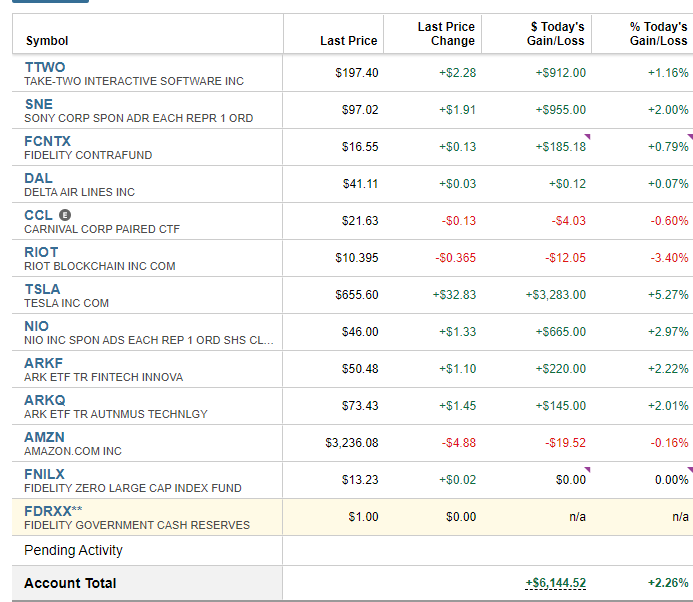Open the AMZN symbol link

click(x=44, y=437)
